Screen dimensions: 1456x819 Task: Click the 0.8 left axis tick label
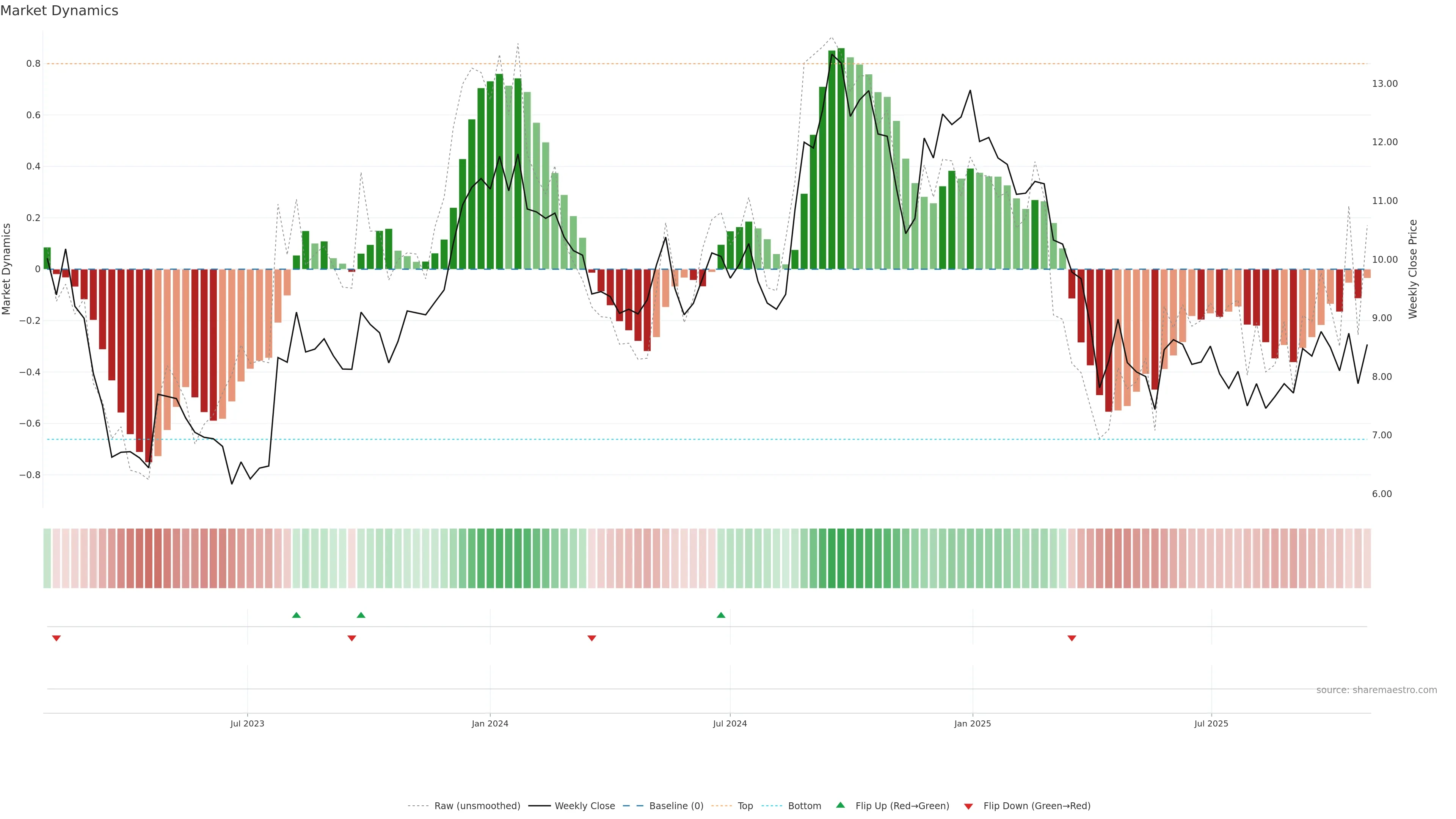(33, 64)
